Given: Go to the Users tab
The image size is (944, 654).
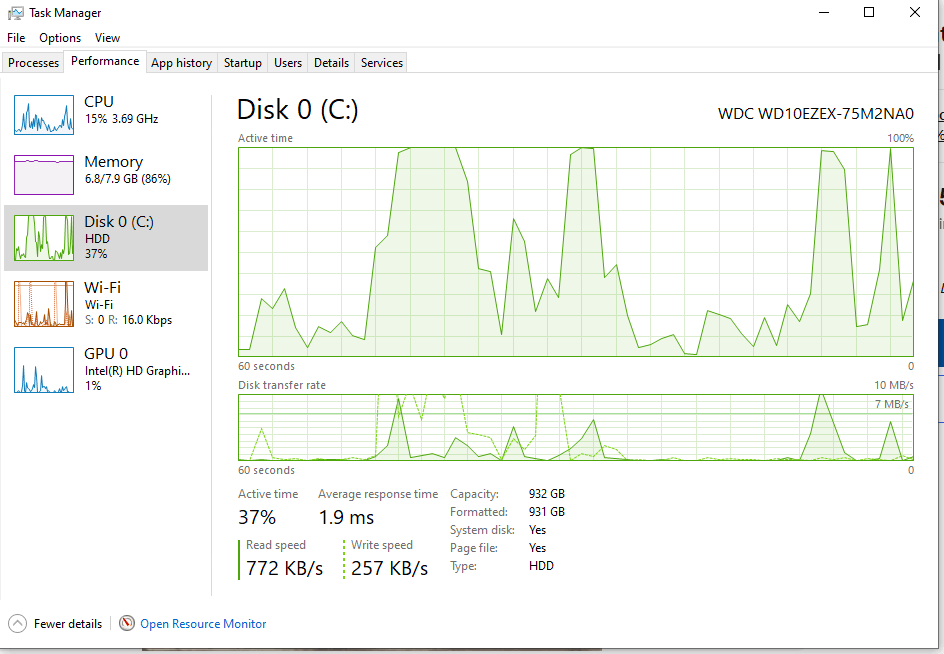Looking at the screenshot, I should 288,63.
